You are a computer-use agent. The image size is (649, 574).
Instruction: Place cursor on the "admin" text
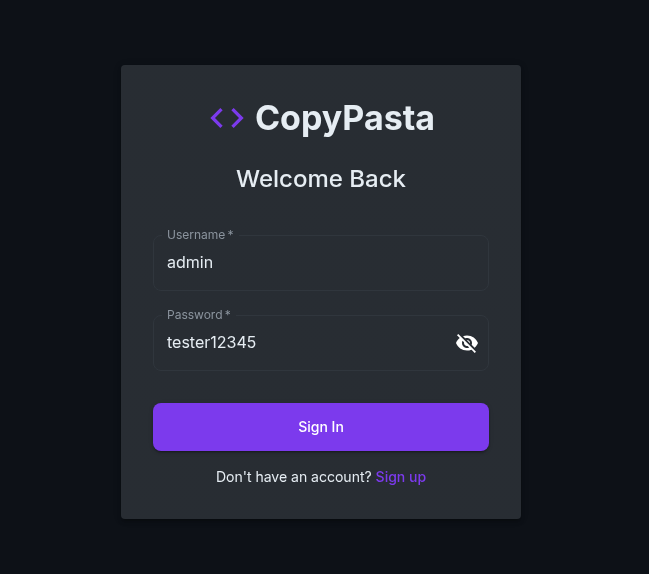pyautogui.click(x=190, y=263)
